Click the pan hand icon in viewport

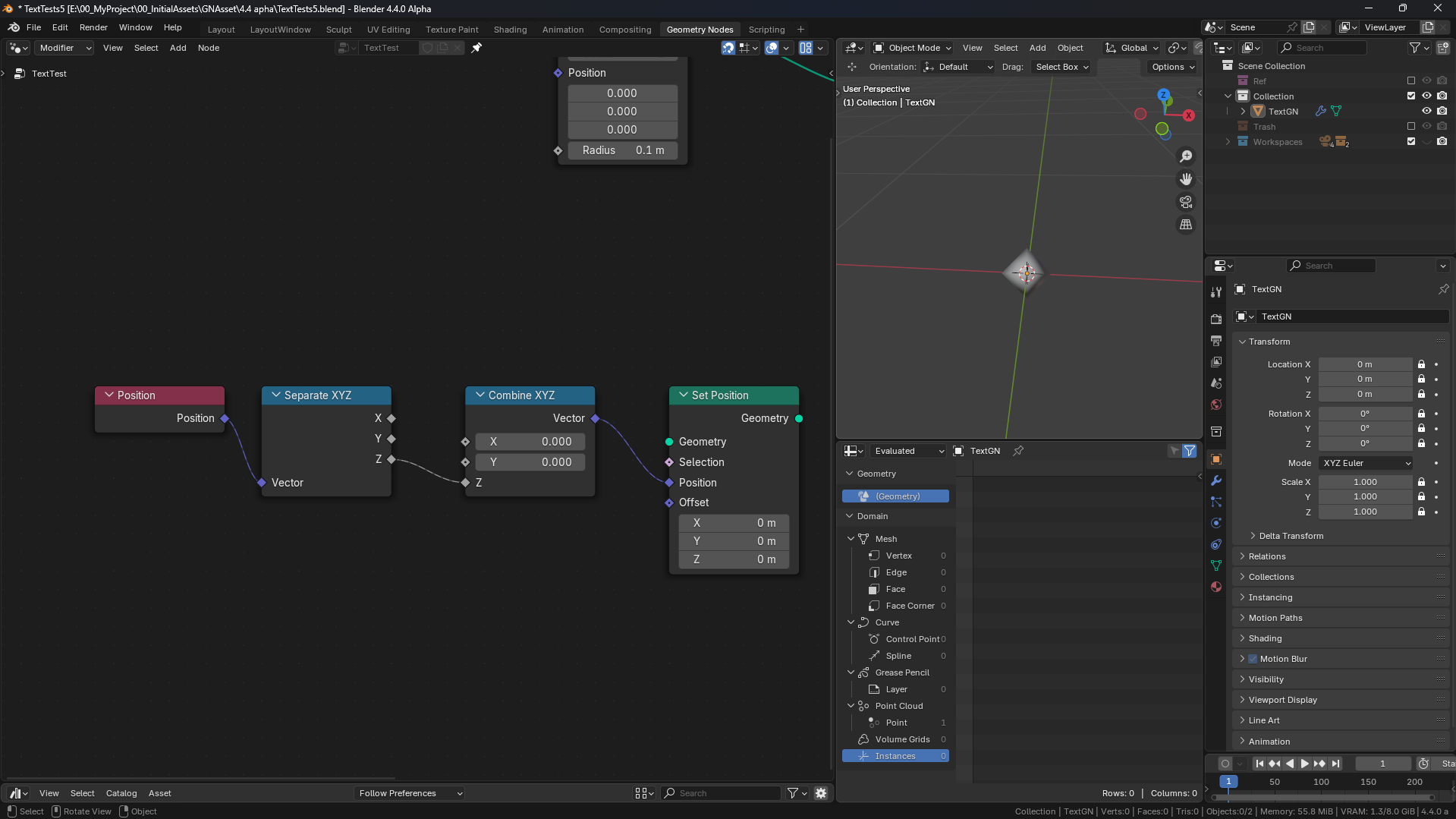click(x=1186, y=179)
